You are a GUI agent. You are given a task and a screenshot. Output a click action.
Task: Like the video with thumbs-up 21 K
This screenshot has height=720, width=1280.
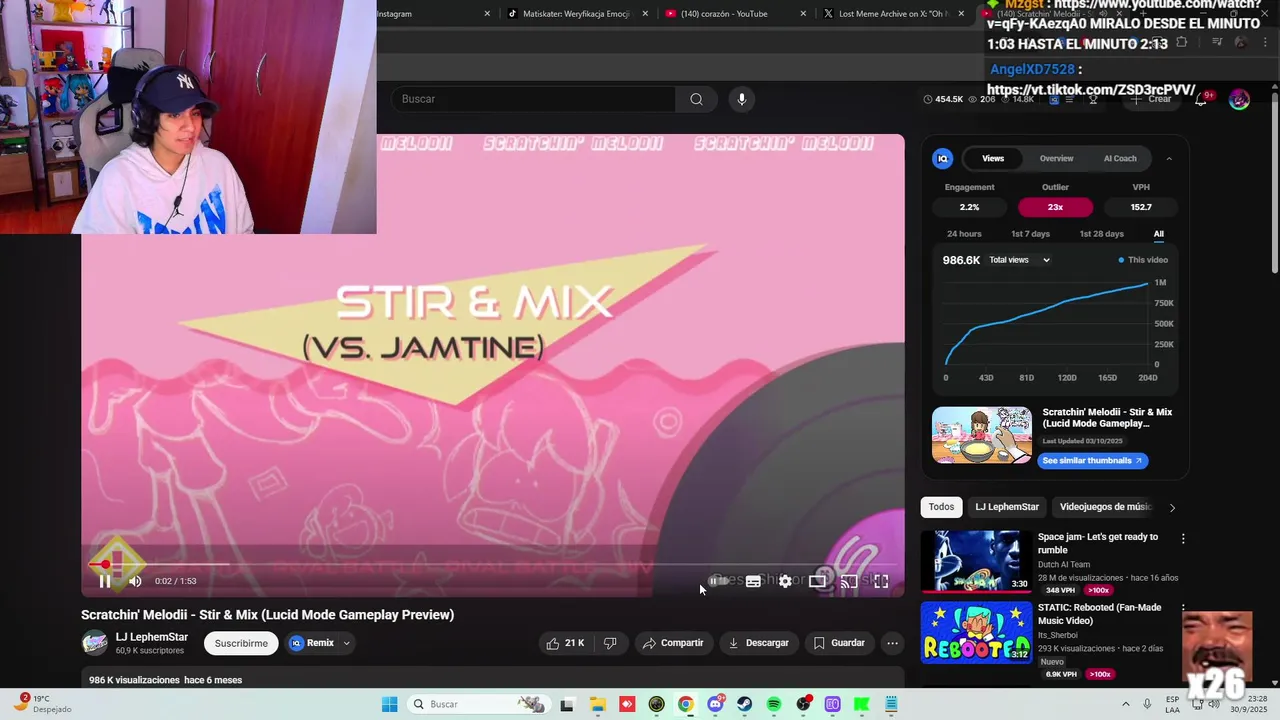565,643
